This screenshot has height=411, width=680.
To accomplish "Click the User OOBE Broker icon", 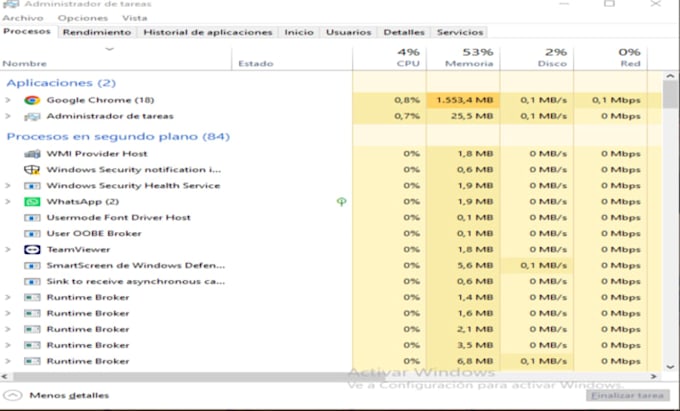I will 32,234.
